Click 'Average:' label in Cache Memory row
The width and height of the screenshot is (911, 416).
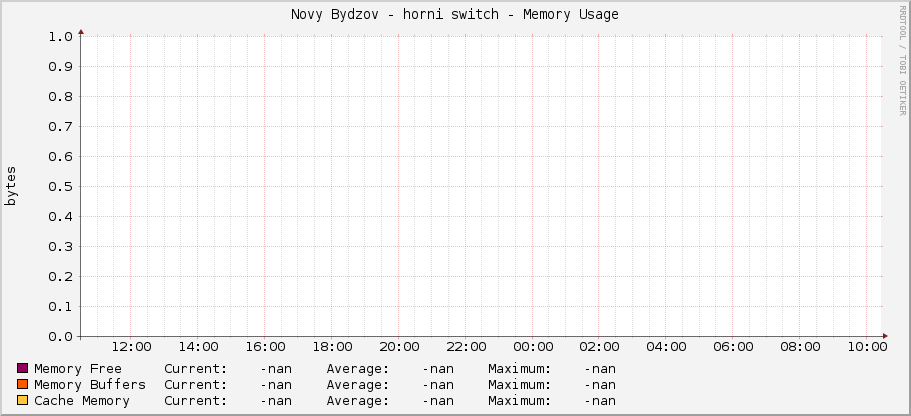358,401
